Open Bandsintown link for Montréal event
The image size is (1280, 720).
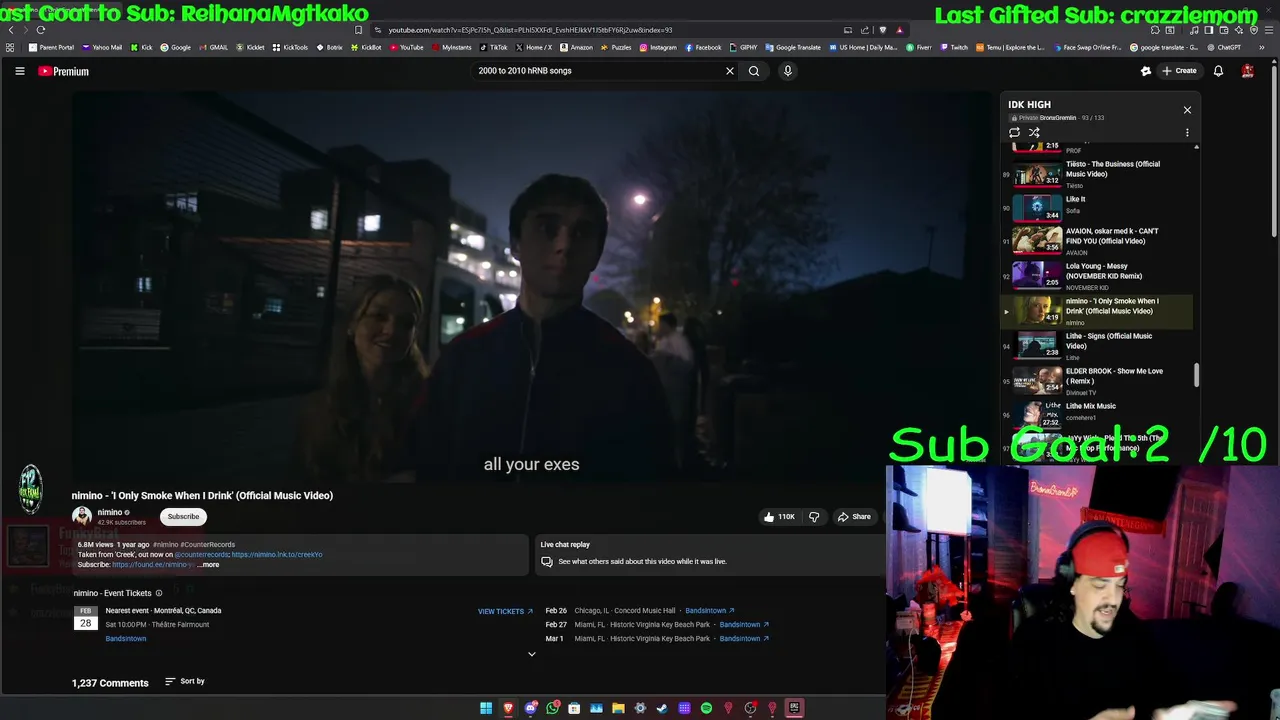pyautogui.click(x=126, y=639)
